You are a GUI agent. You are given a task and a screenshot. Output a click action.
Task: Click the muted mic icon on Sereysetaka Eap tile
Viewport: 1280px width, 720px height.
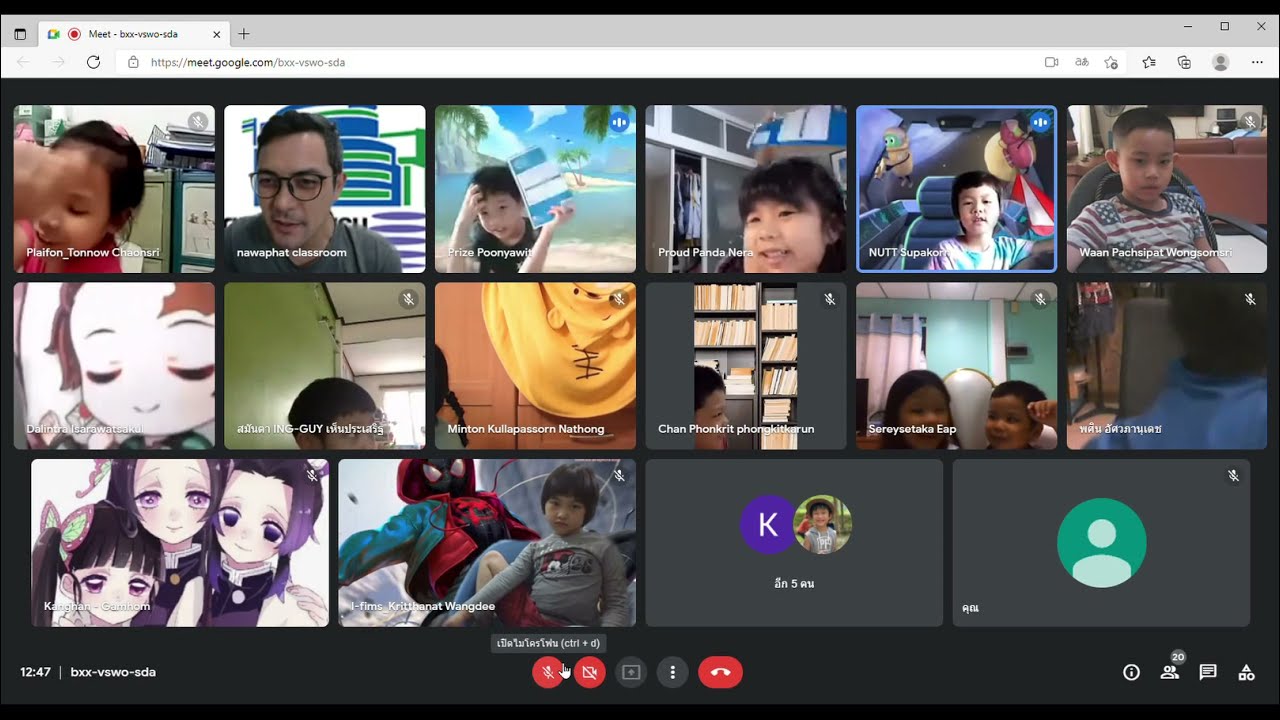(1040, 299)
